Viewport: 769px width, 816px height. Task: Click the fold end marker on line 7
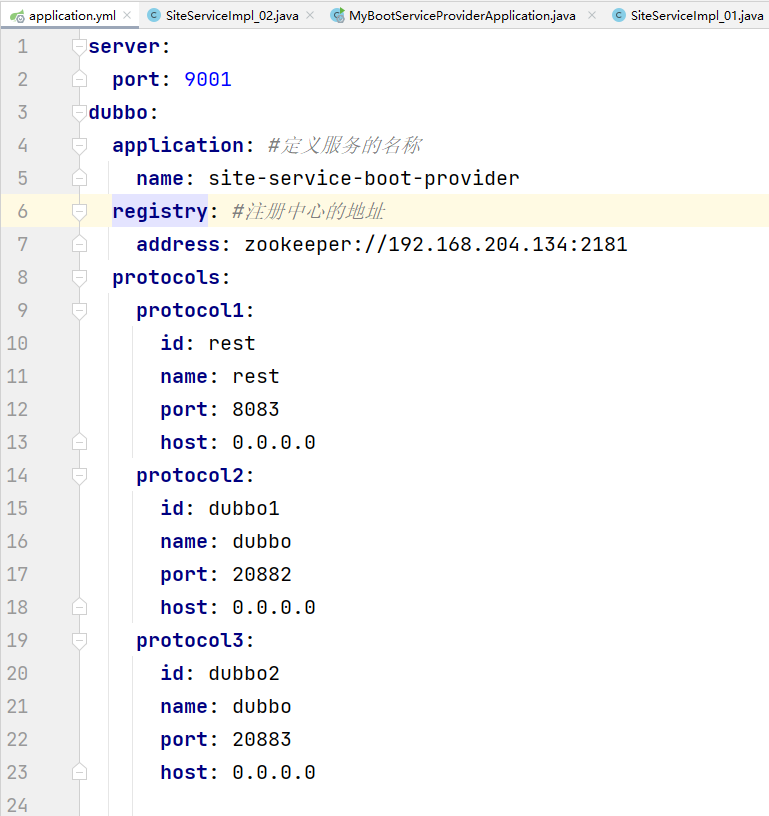pos(79,244)
